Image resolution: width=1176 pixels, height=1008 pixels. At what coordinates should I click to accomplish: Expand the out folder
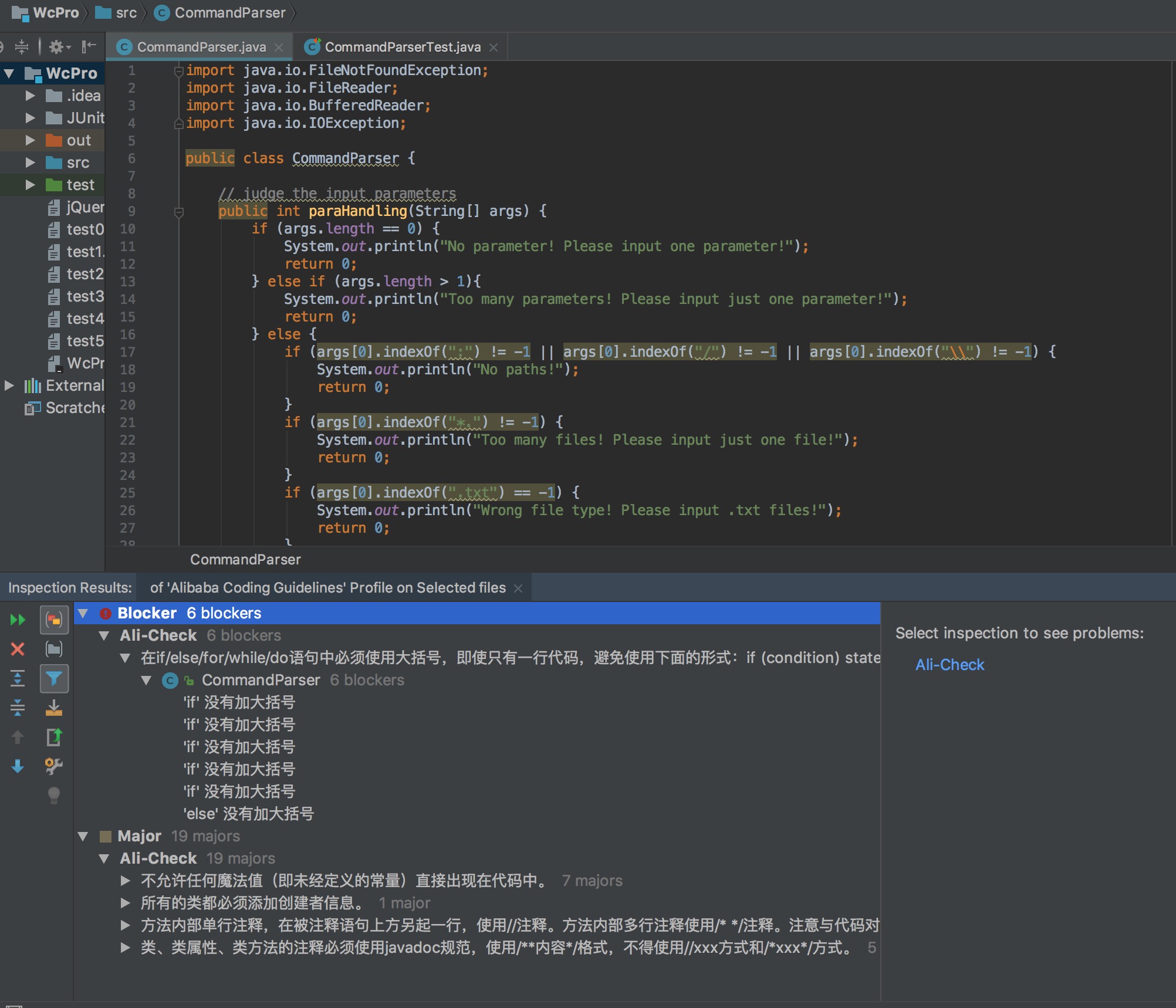pyautogui.click(x=31, y=140)
